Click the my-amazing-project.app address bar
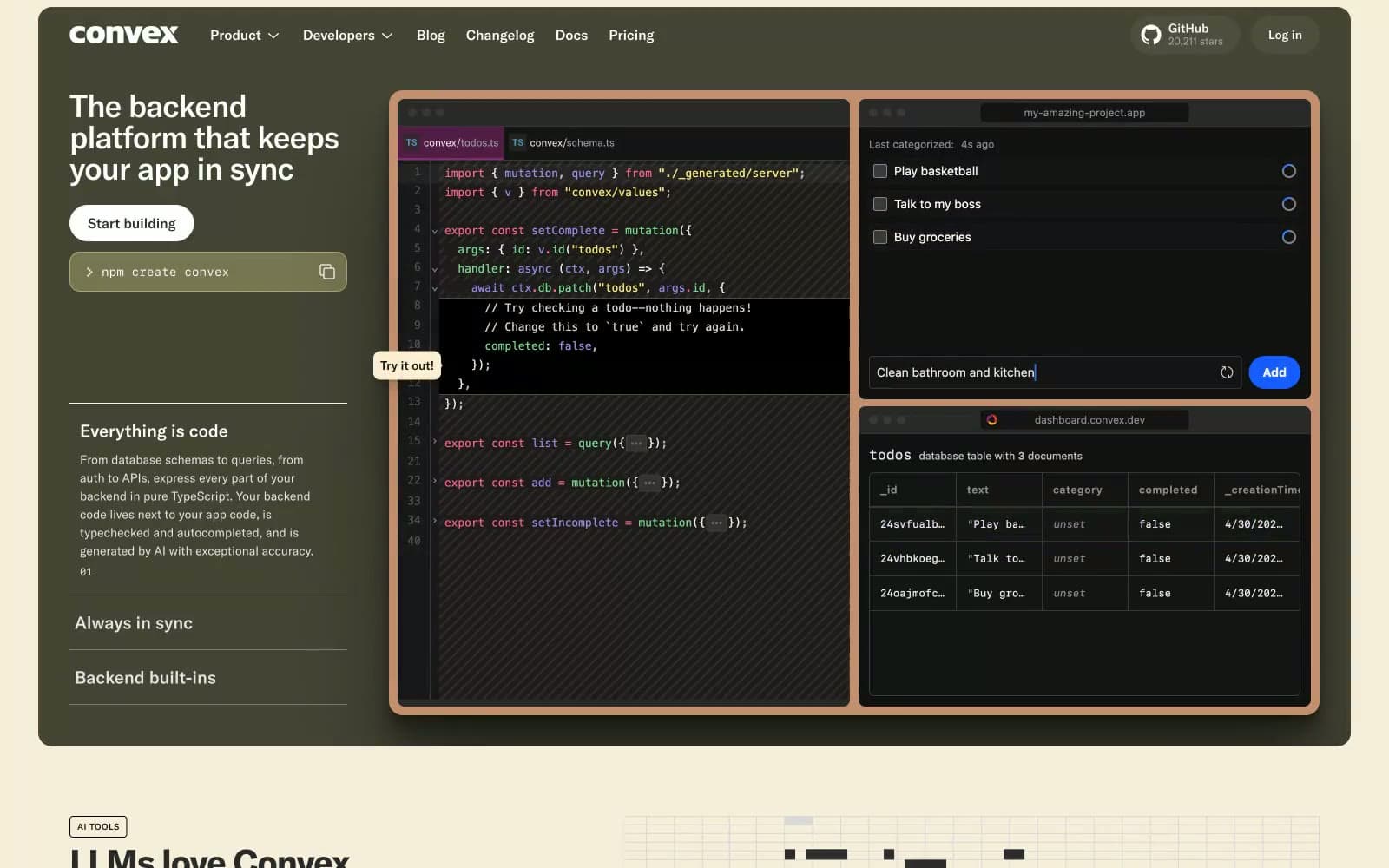The width and height of the screenshot is (1389, 868). tap(1084, 113)
